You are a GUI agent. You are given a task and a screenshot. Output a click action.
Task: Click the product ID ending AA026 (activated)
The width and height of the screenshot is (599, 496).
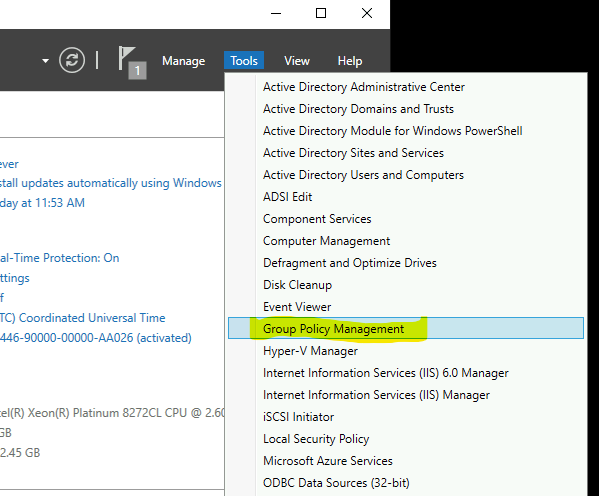pyautogui.click(x=96, y=338)
